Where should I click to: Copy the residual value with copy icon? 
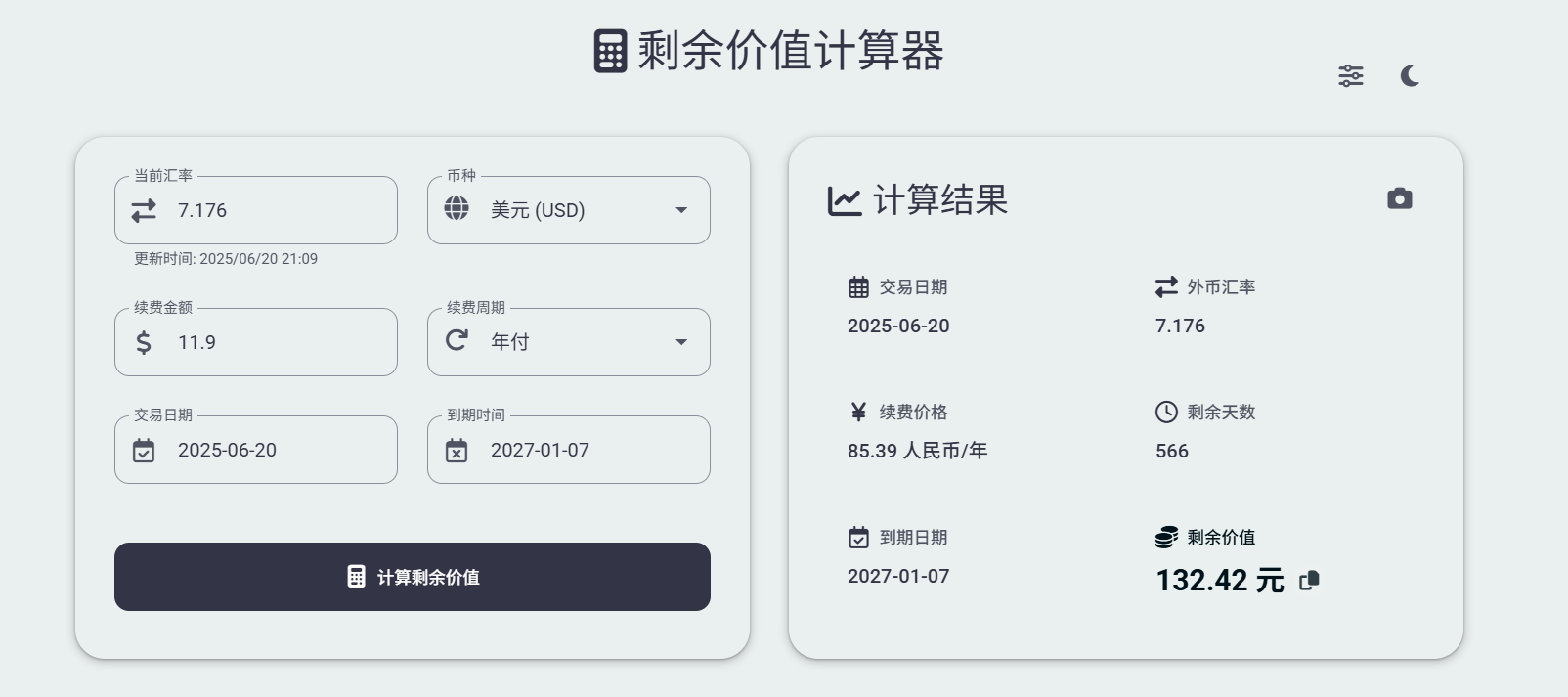(1308, 579)
